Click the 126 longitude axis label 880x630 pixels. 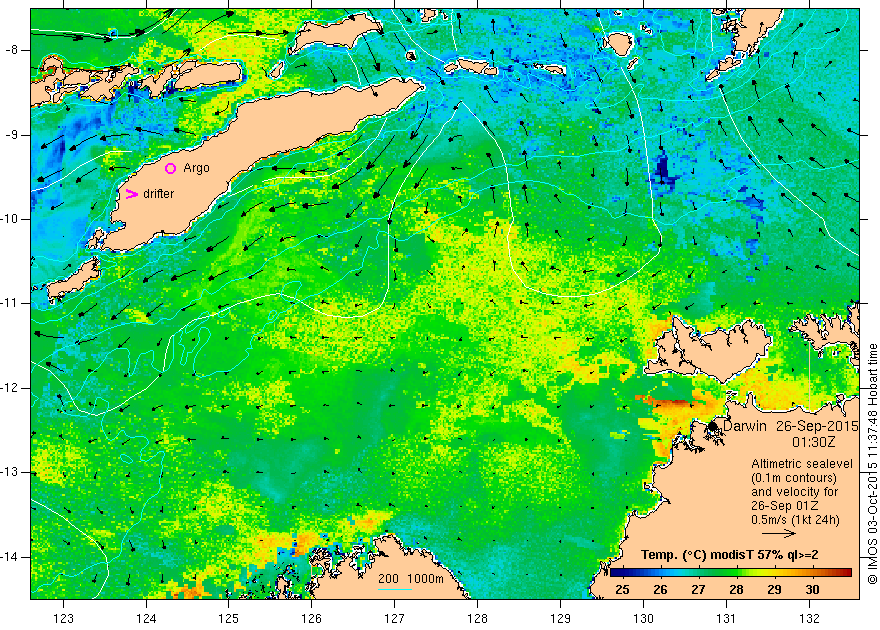(x=311, y=619)
